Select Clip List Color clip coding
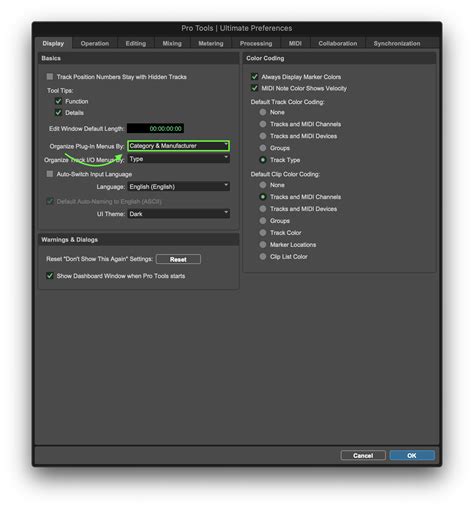Viewport: 474px width, 509px height. coord(263,256)
